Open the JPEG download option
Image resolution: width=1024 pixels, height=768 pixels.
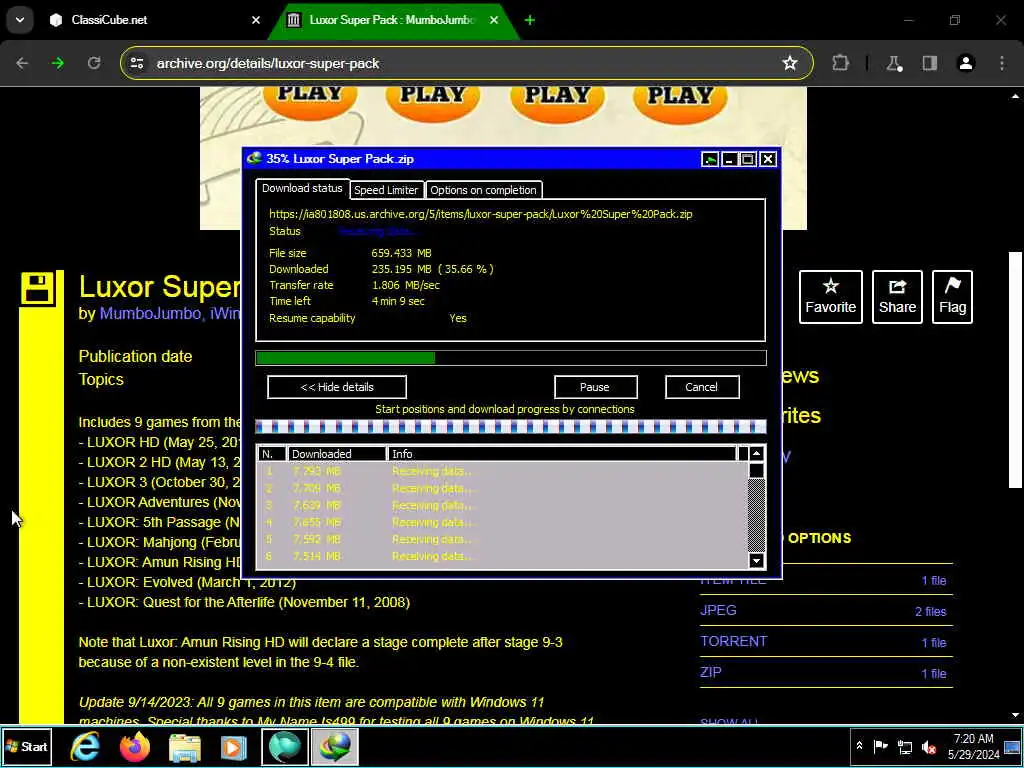pos(718,611)
